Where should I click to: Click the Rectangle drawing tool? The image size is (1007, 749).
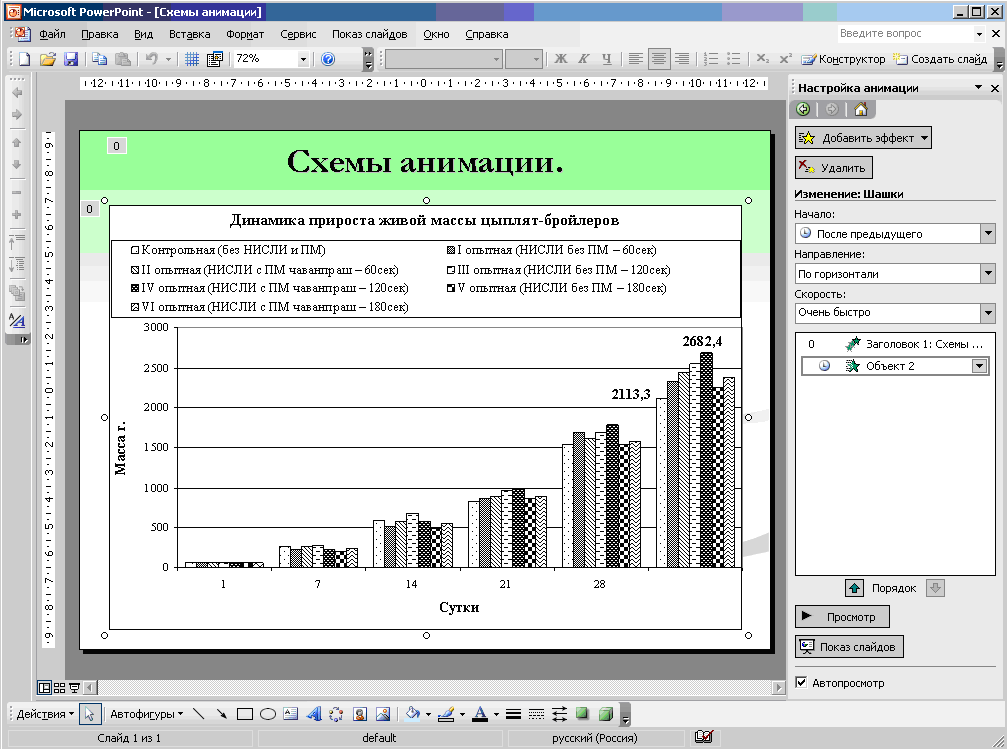pos(245,714)
